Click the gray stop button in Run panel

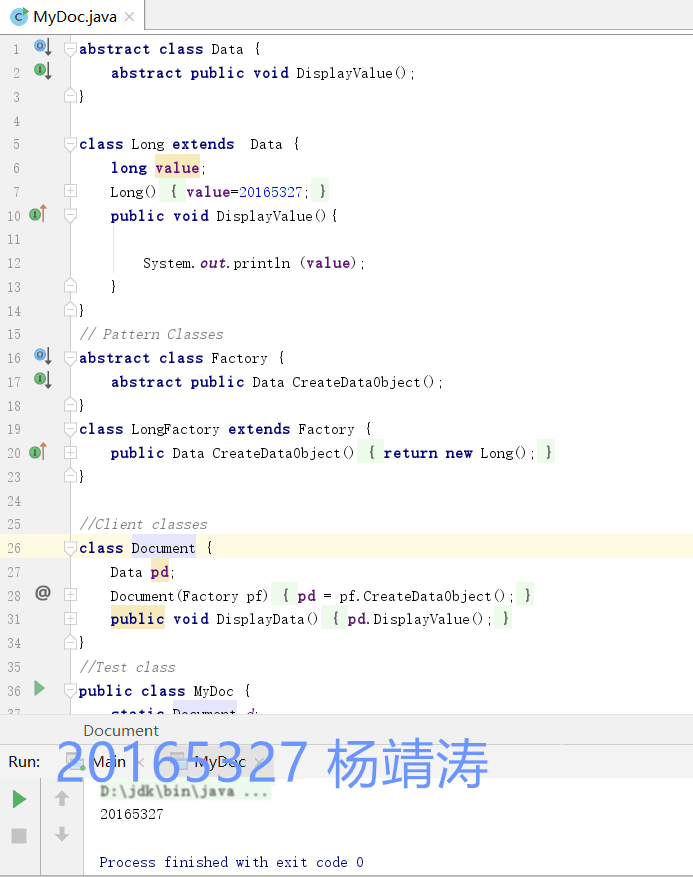click(19, 836)
